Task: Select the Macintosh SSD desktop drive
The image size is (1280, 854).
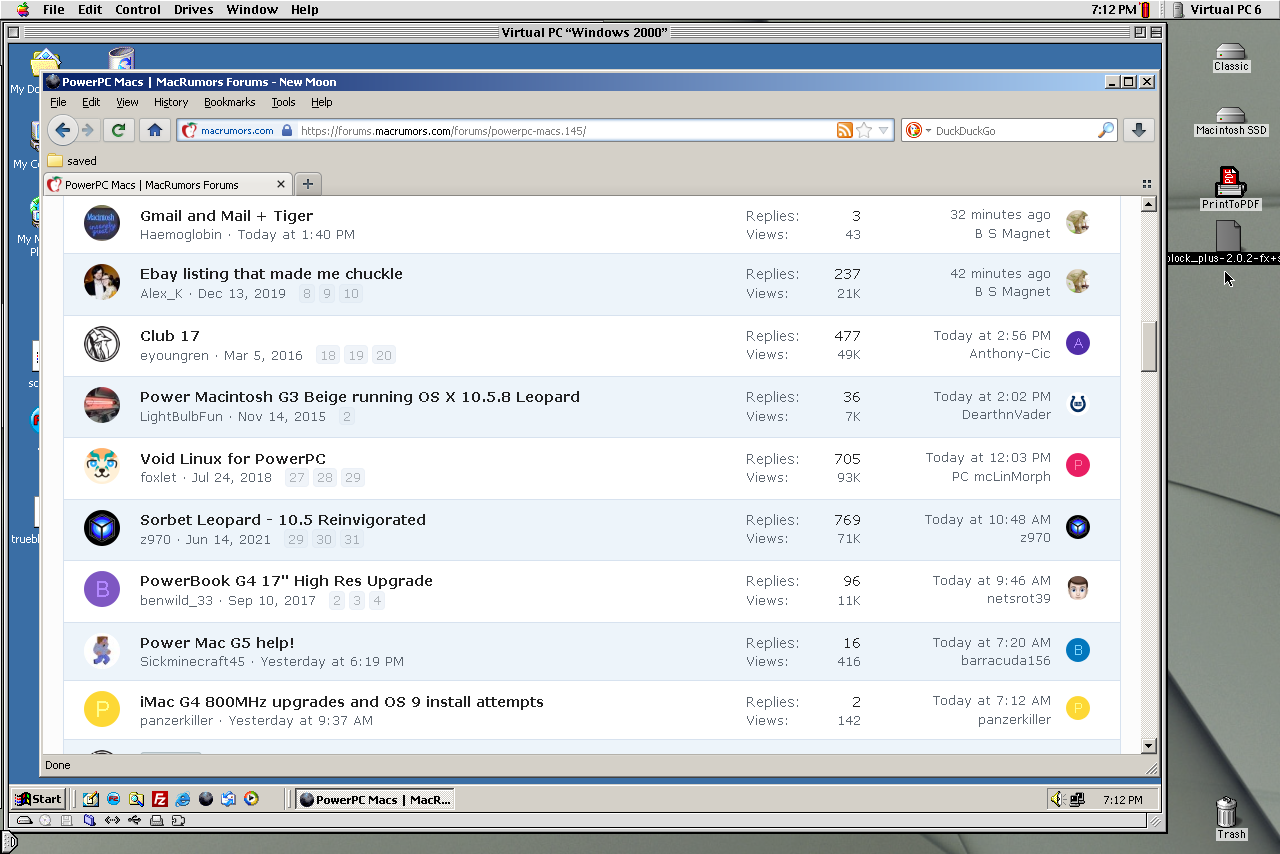Action: (1231, 121)
